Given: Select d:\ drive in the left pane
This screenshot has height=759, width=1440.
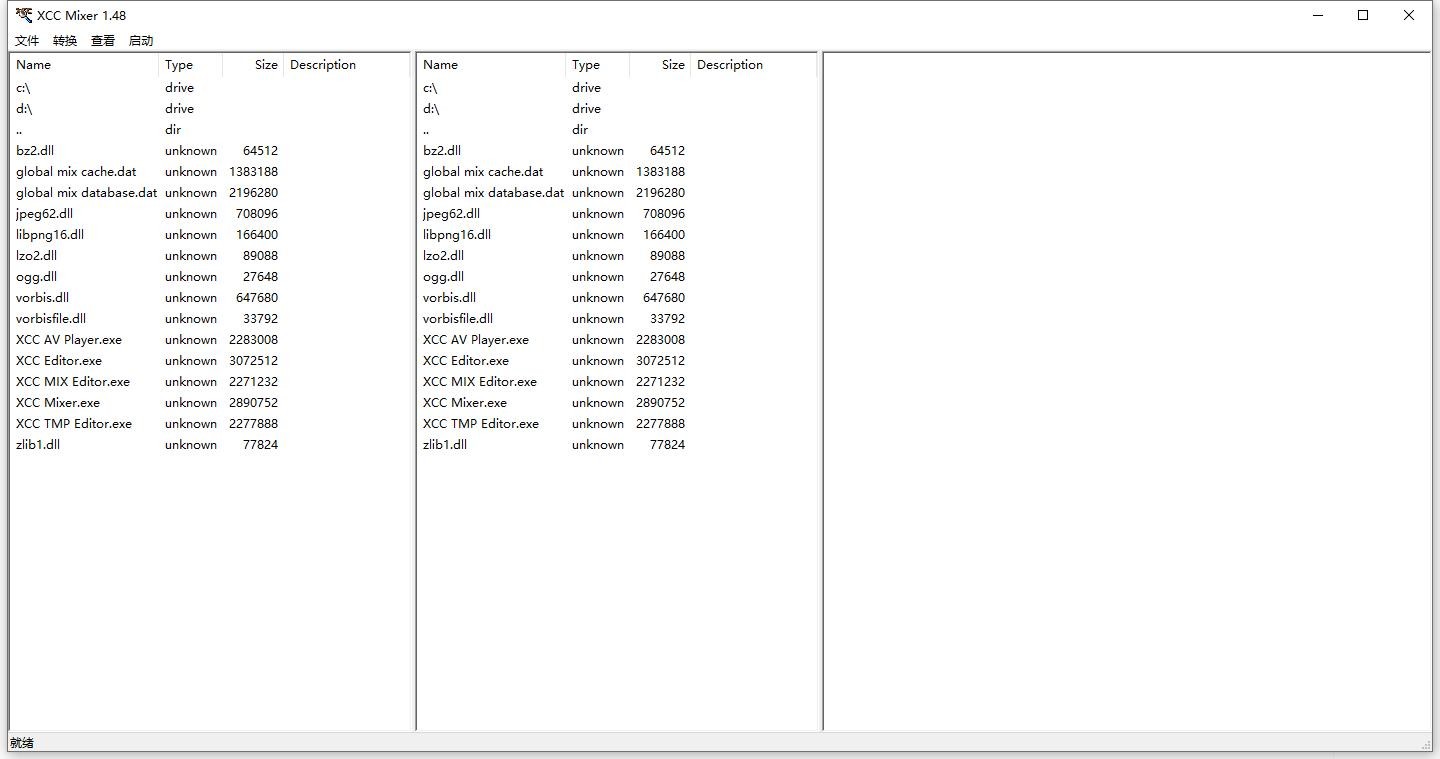Looking at the screenshot, I should [24, 109].
